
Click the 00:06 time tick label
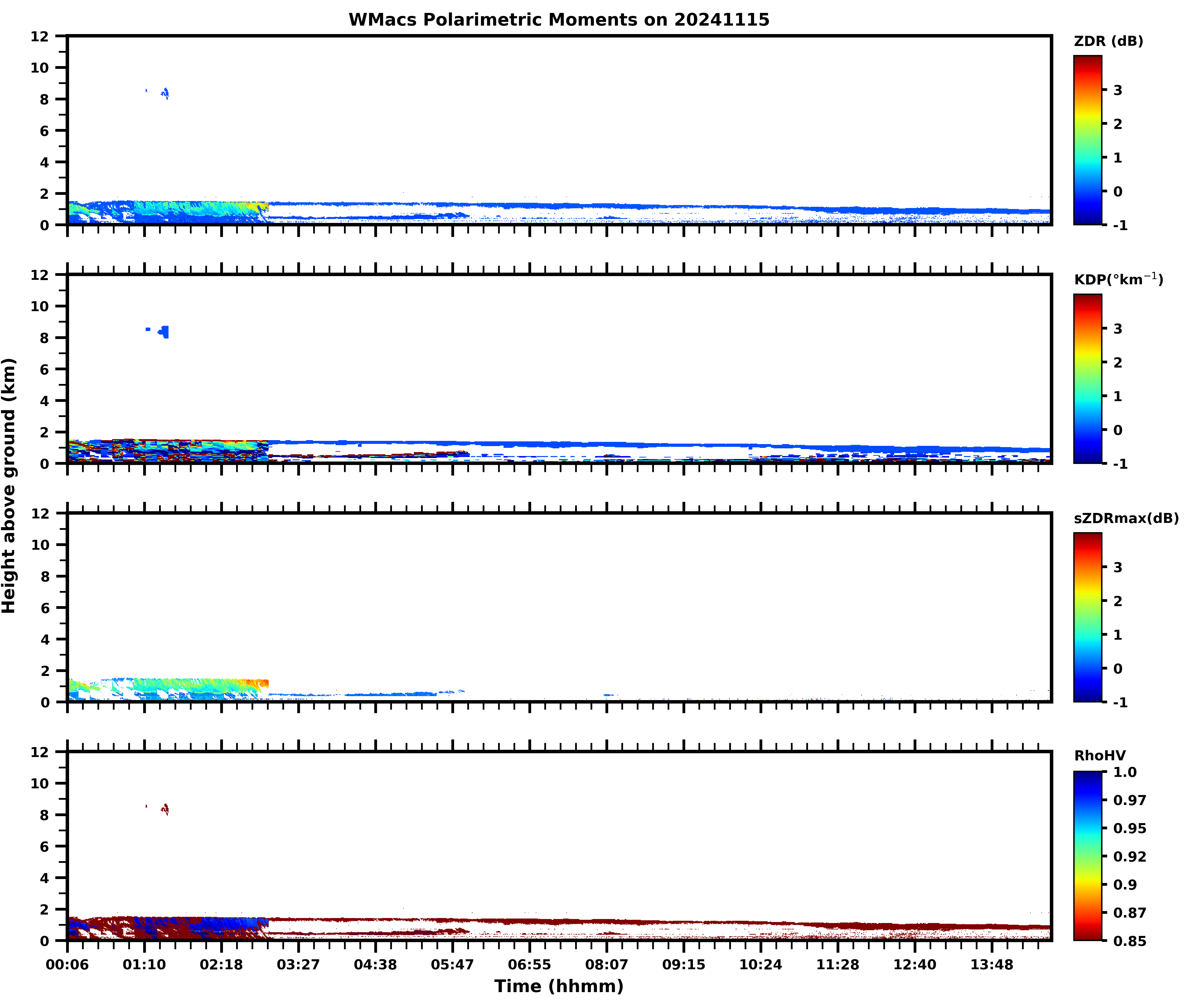coord(67,965)
